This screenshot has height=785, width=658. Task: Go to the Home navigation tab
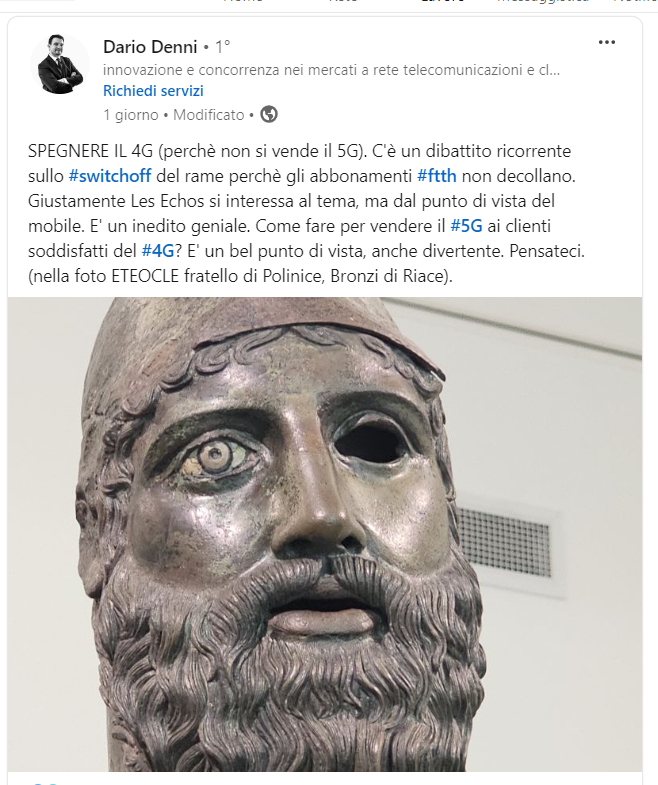(x=243, y=2)
